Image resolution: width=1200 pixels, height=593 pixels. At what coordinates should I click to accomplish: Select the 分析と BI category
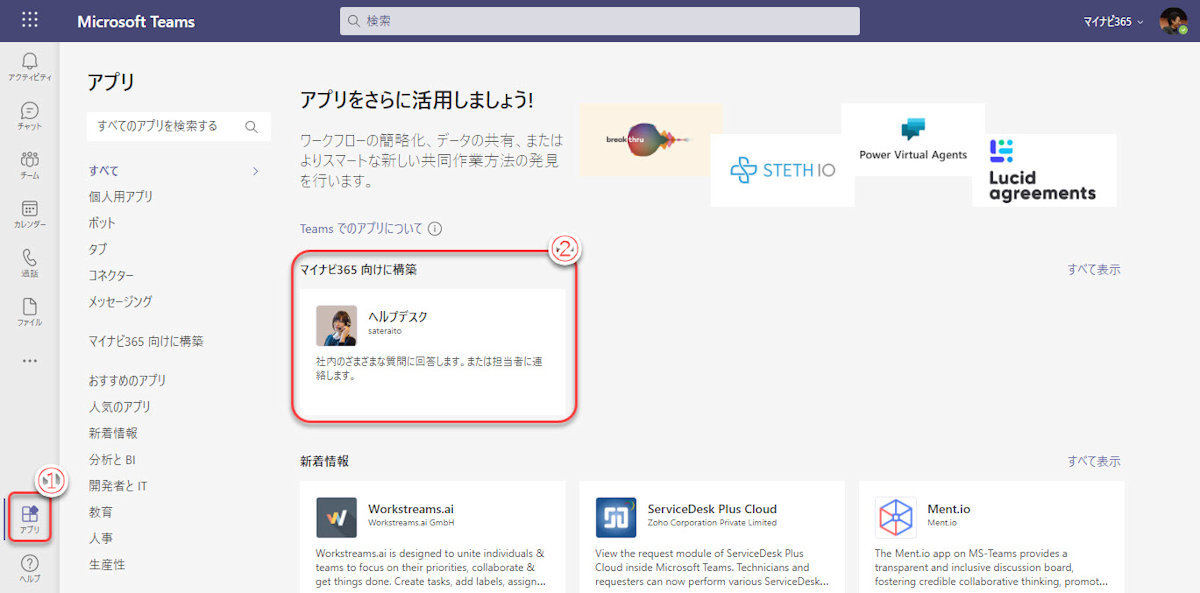tap(112, 459)
